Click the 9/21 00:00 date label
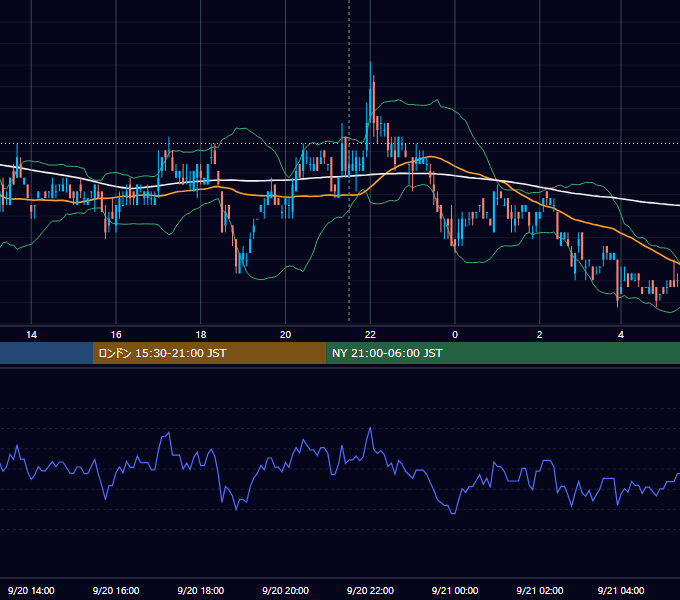This screenshot has width=680, height=600. [455, 590]
